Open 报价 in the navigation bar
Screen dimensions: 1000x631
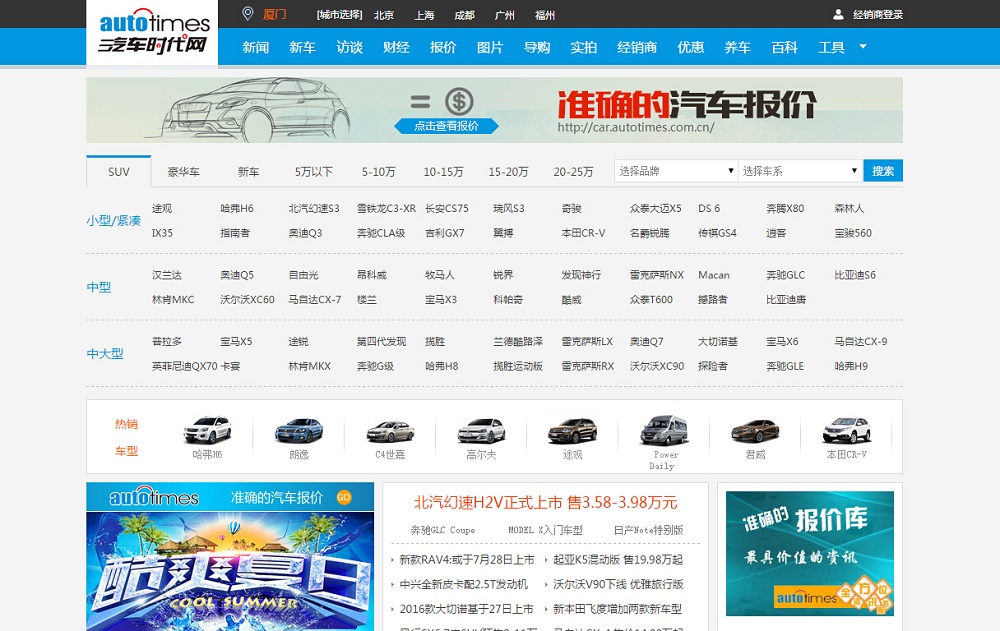pyautogui.click(x=443, y=47)
